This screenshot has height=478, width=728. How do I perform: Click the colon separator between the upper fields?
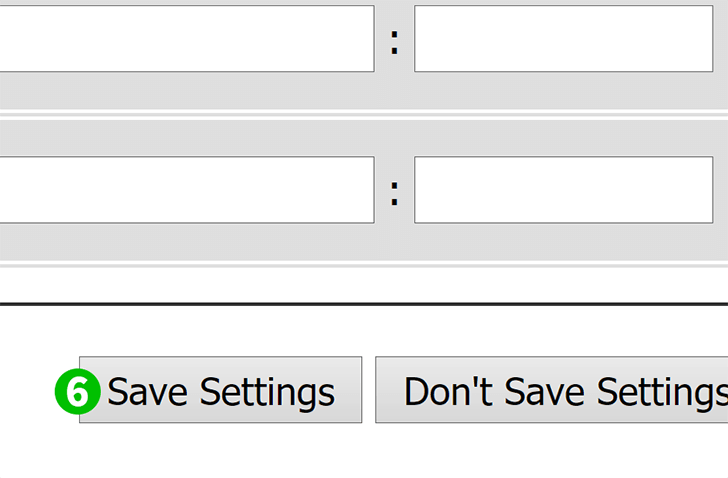point(394,42)
